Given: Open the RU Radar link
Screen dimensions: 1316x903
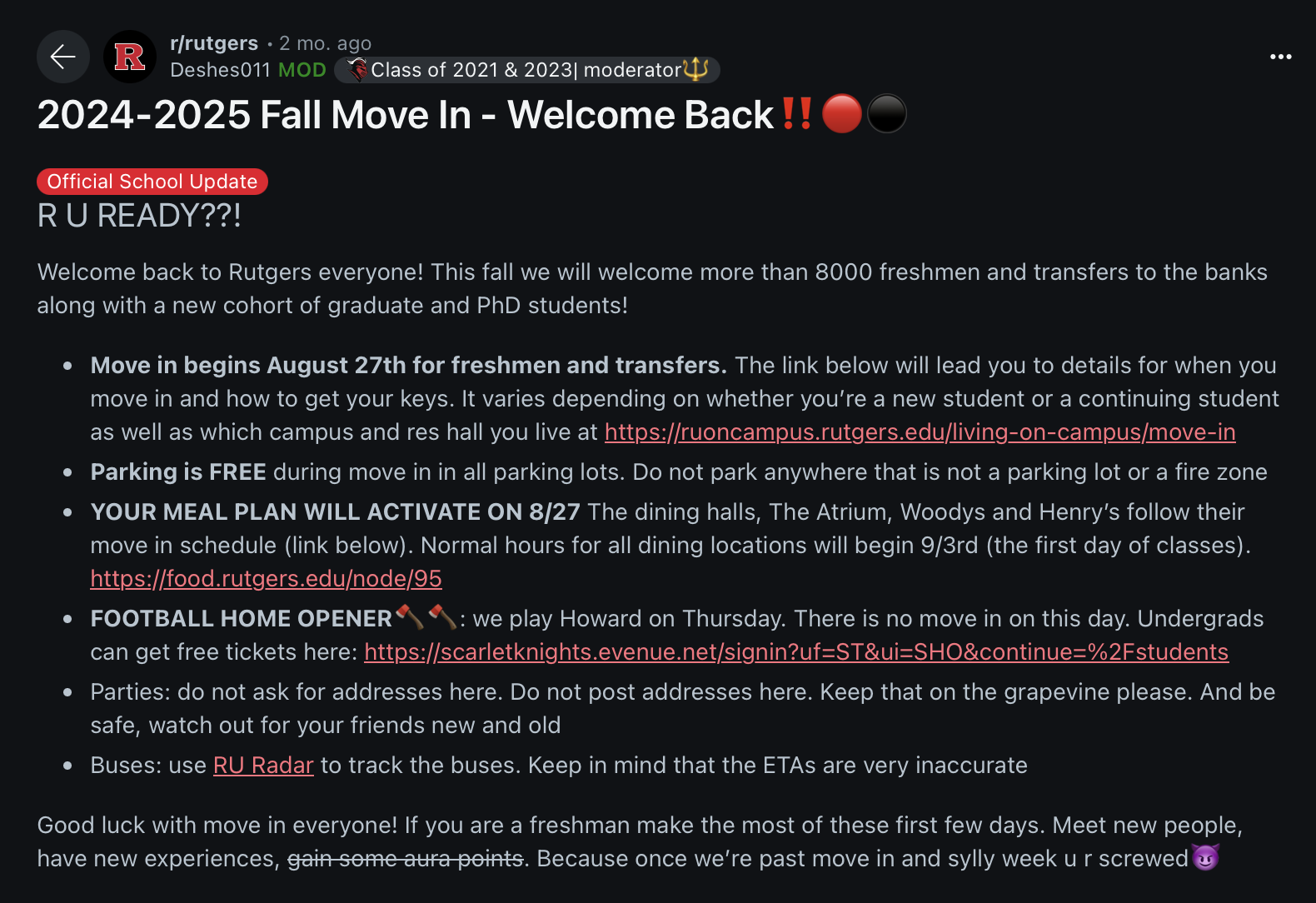Looking at the screenshot, I should (x=263, y=766).
